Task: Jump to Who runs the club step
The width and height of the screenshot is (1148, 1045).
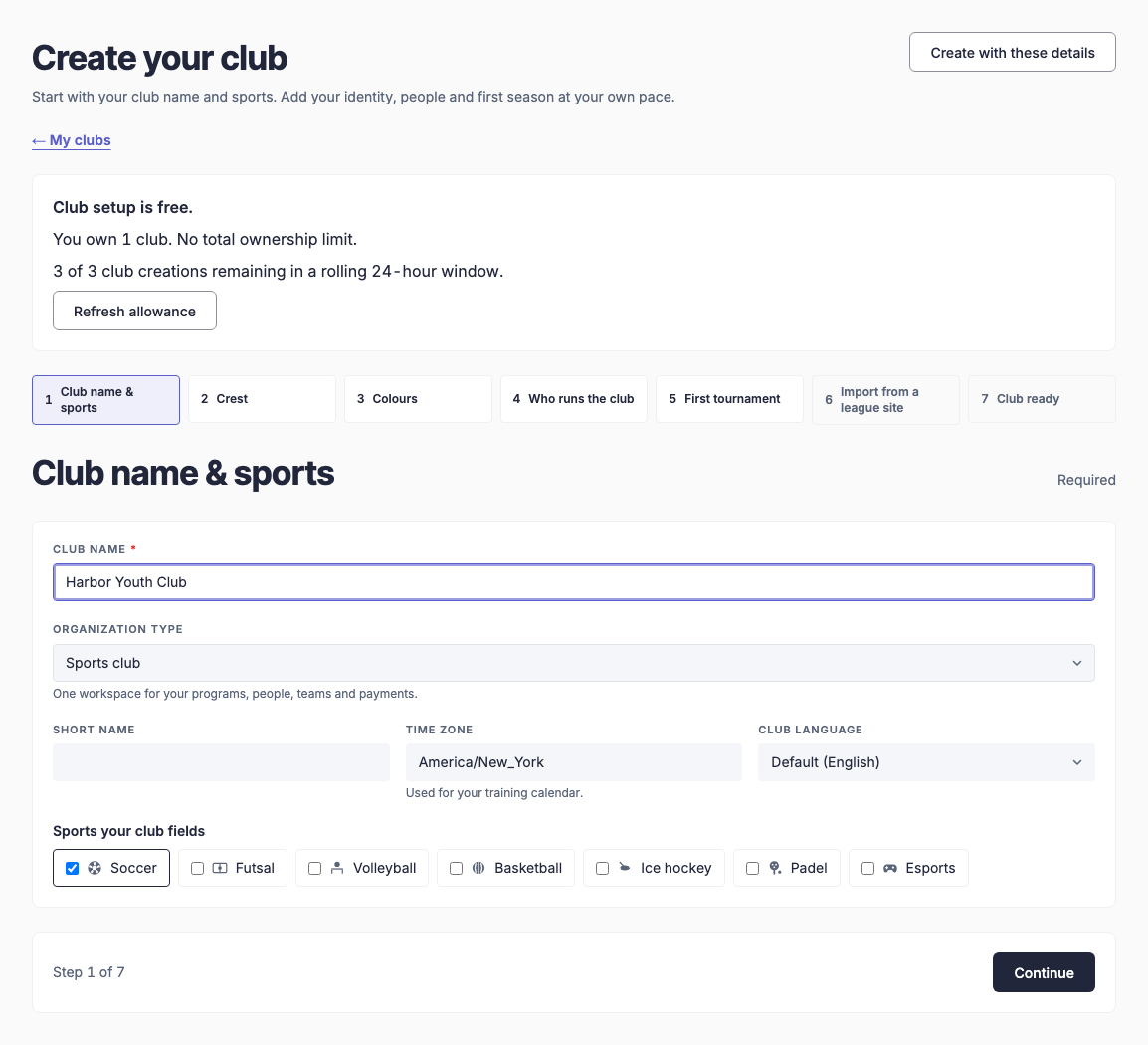Action: coord(574,399)
